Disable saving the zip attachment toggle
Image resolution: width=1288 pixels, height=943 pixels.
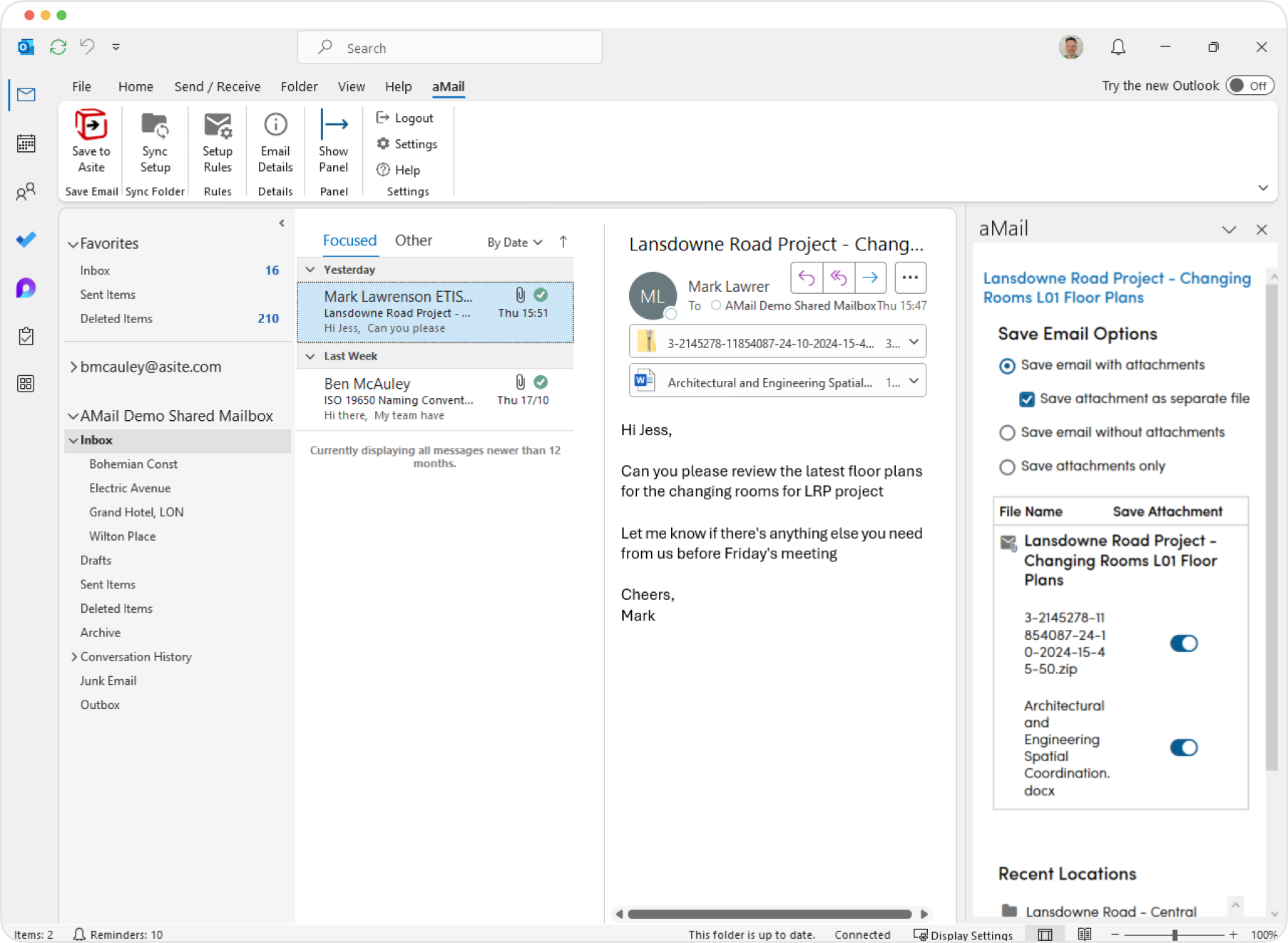[x=1184, y=643]
